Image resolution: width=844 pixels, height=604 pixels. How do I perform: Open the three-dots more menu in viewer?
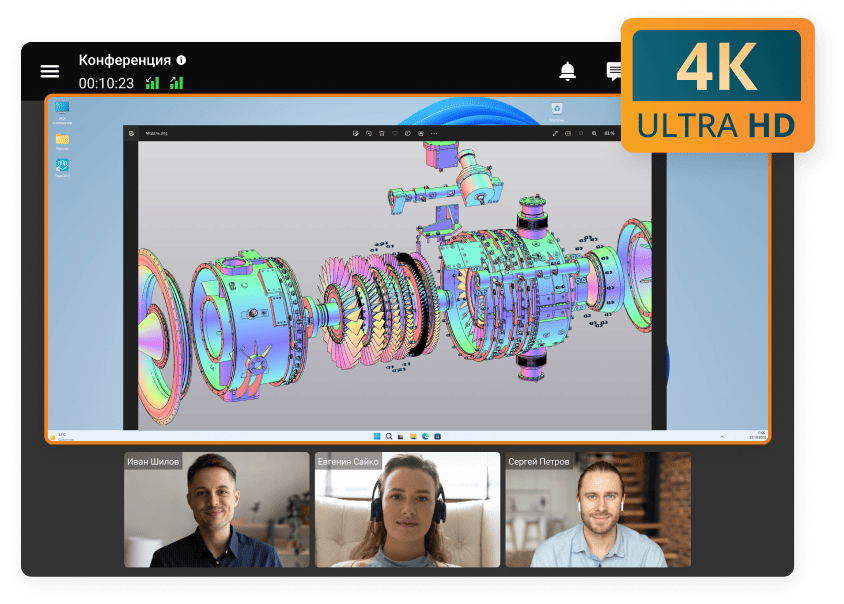(433, 133)
